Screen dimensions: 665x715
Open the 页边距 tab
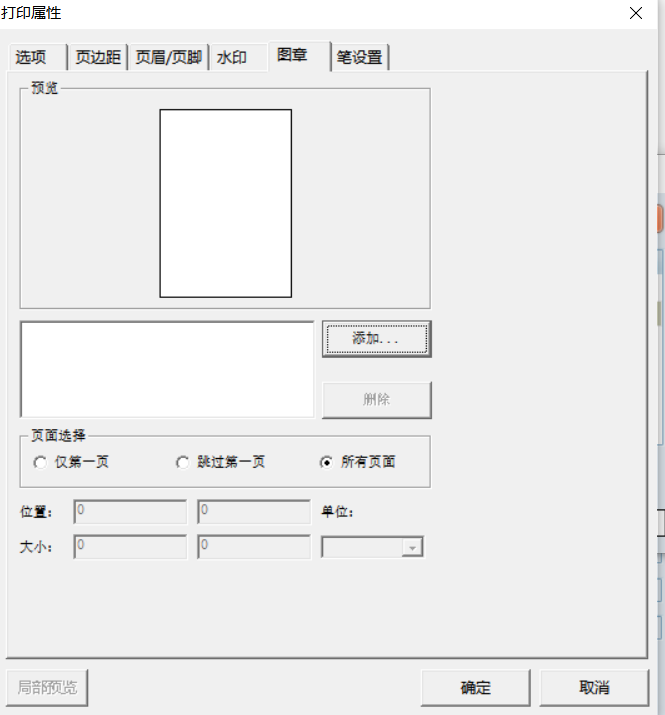tap(98, 57)
